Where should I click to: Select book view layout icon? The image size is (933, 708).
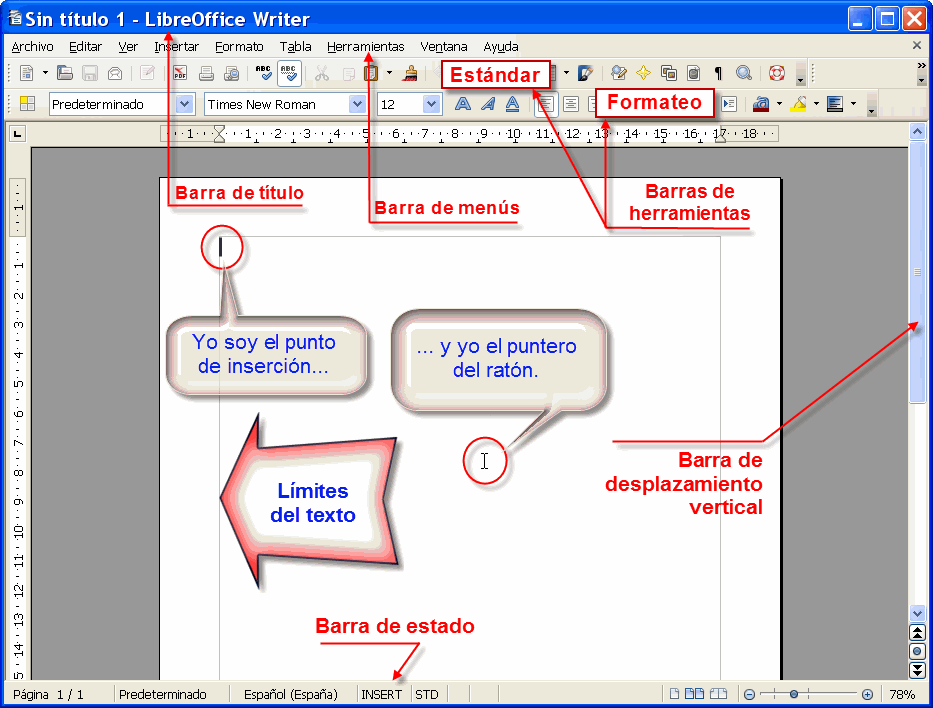(719, 694)
